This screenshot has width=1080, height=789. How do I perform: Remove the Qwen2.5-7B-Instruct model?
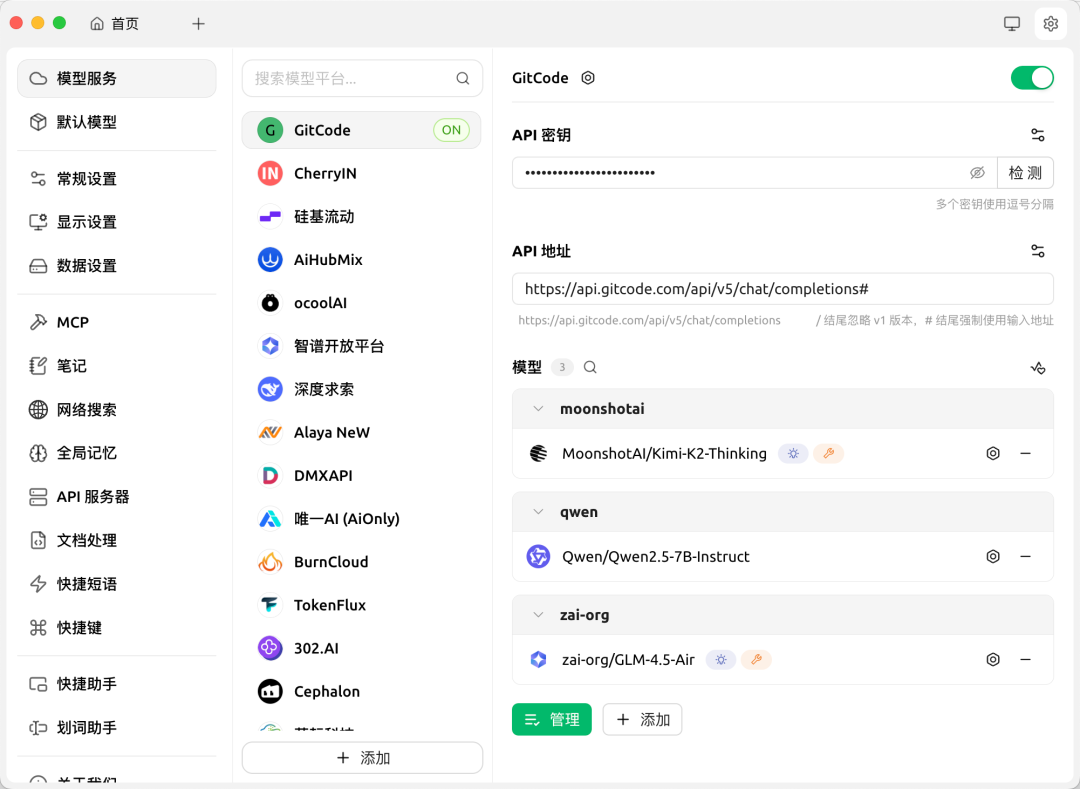point(1025,556)
